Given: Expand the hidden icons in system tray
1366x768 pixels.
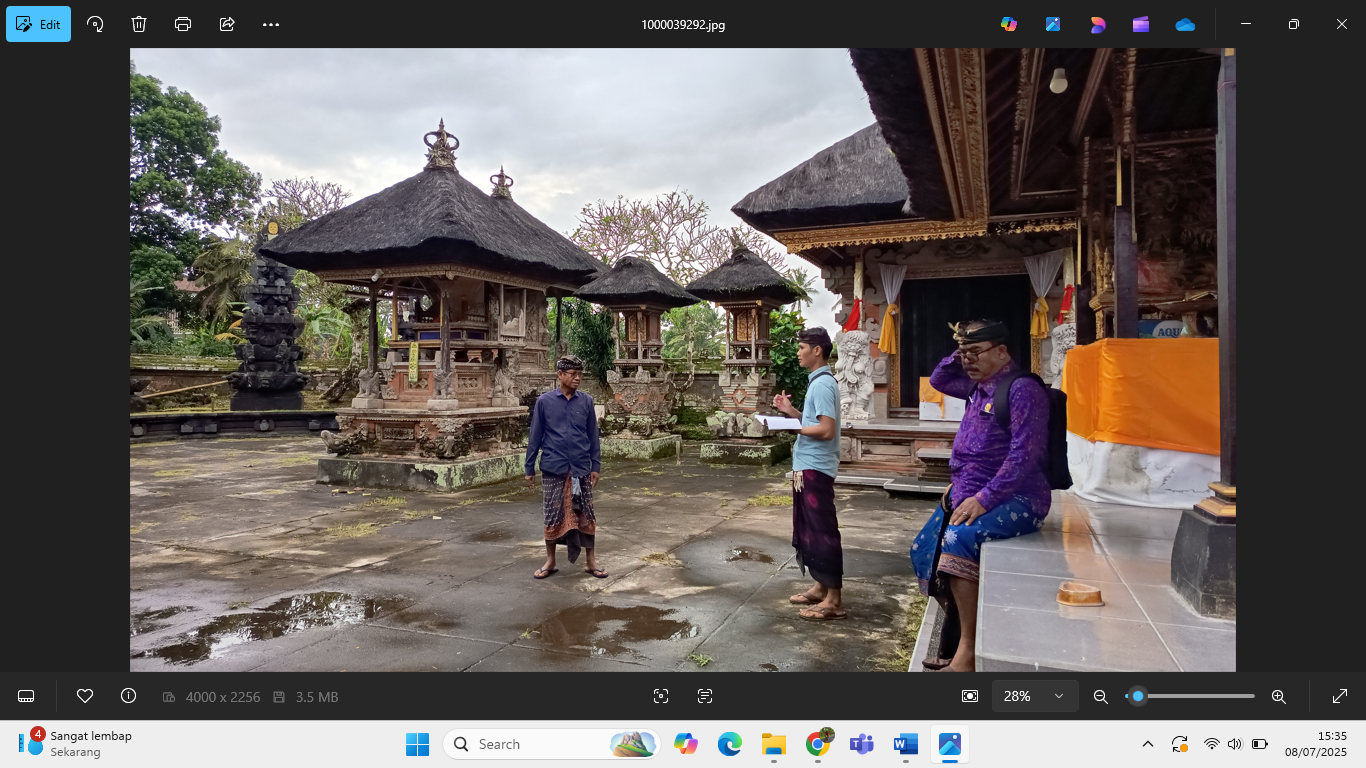Looking at the screenshot, I should [x=1148, y=744].
